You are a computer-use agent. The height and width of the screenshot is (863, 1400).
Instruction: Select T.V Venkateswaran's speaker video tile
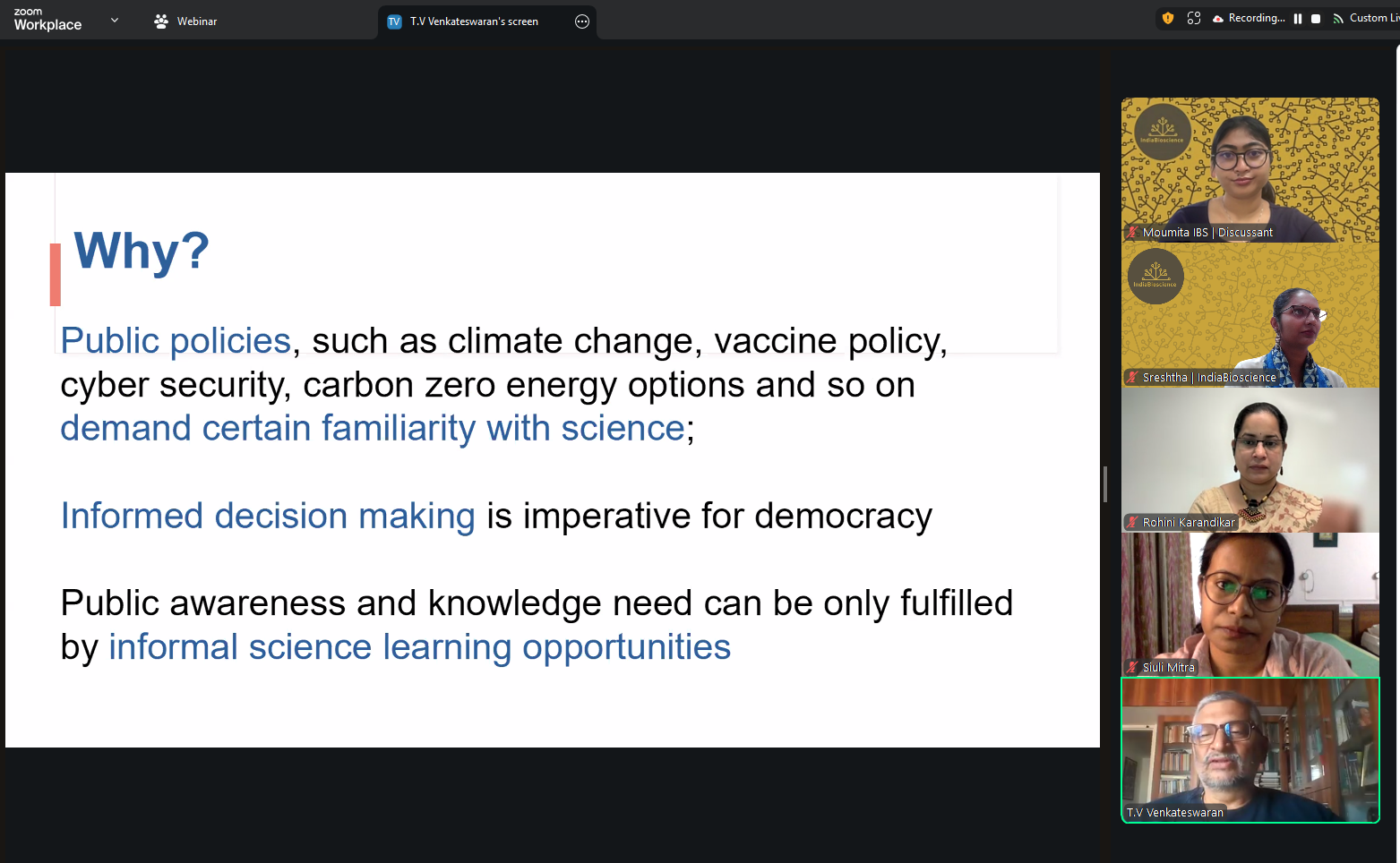point(1250,750)
